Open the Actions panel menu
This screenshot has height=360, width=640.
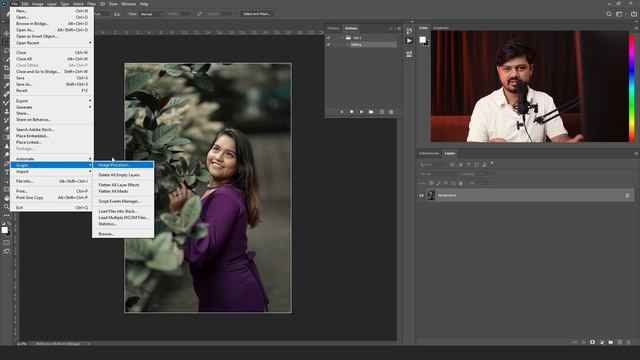pyautogui.click(x=399, y=29)
